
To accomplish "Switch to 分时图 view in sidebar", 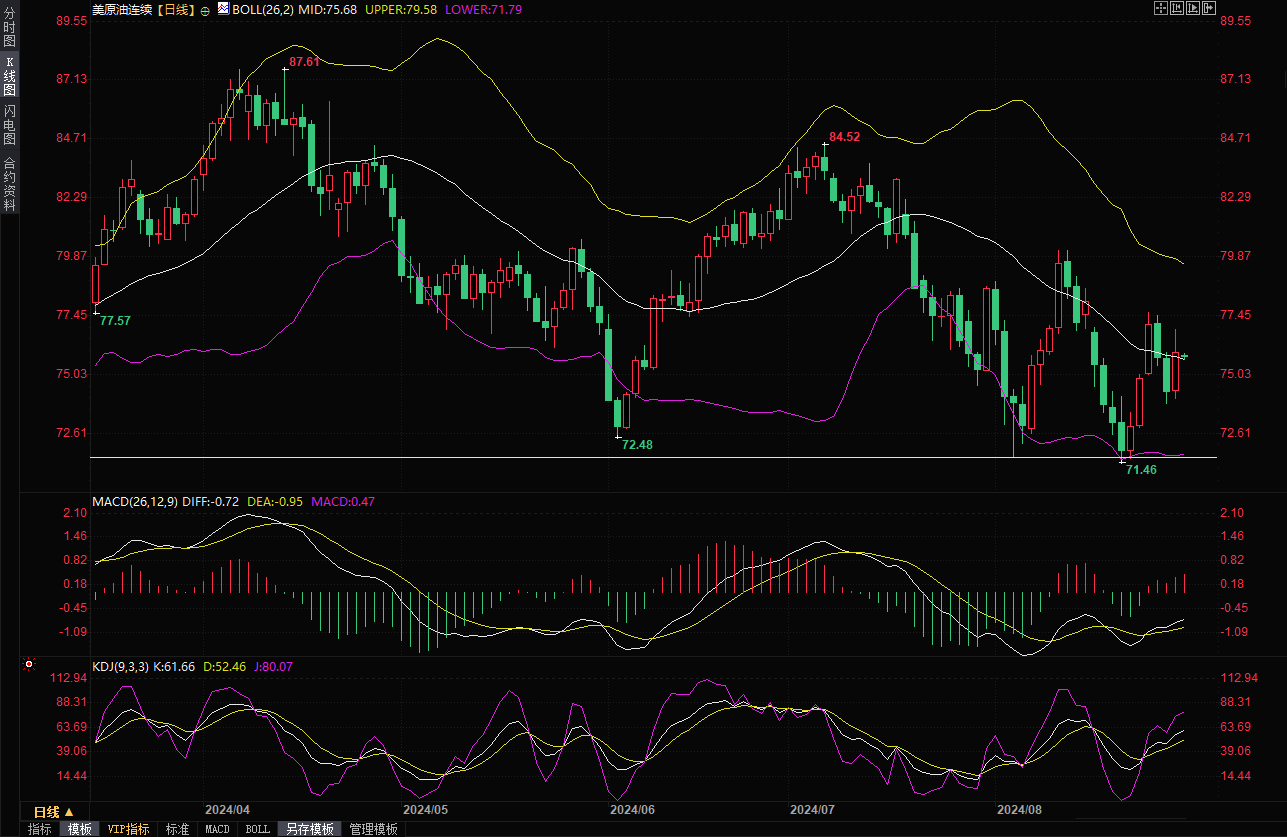I will point(9,28).
